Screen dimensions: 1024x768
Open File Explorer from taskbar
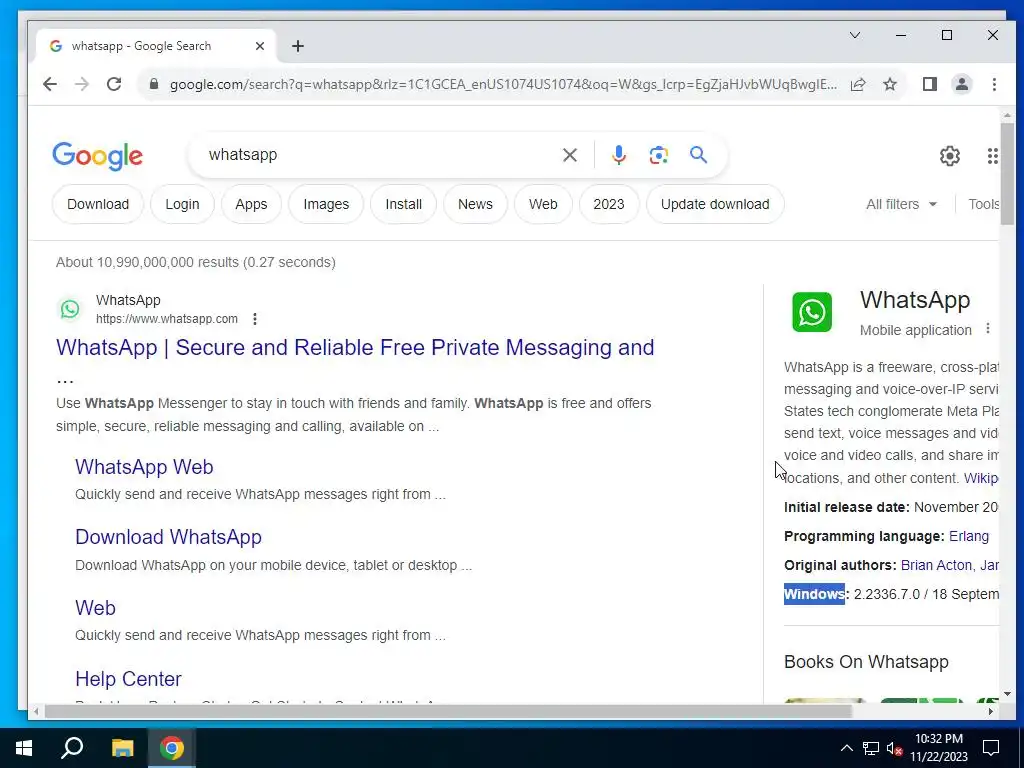122,748
